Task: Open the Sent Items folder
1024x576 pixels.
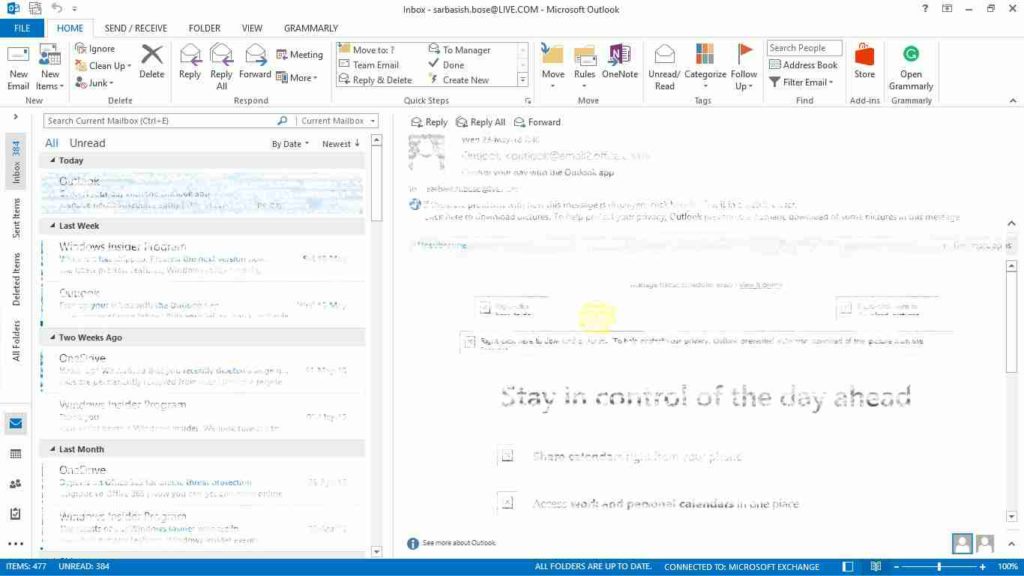Action: (16, 218)
